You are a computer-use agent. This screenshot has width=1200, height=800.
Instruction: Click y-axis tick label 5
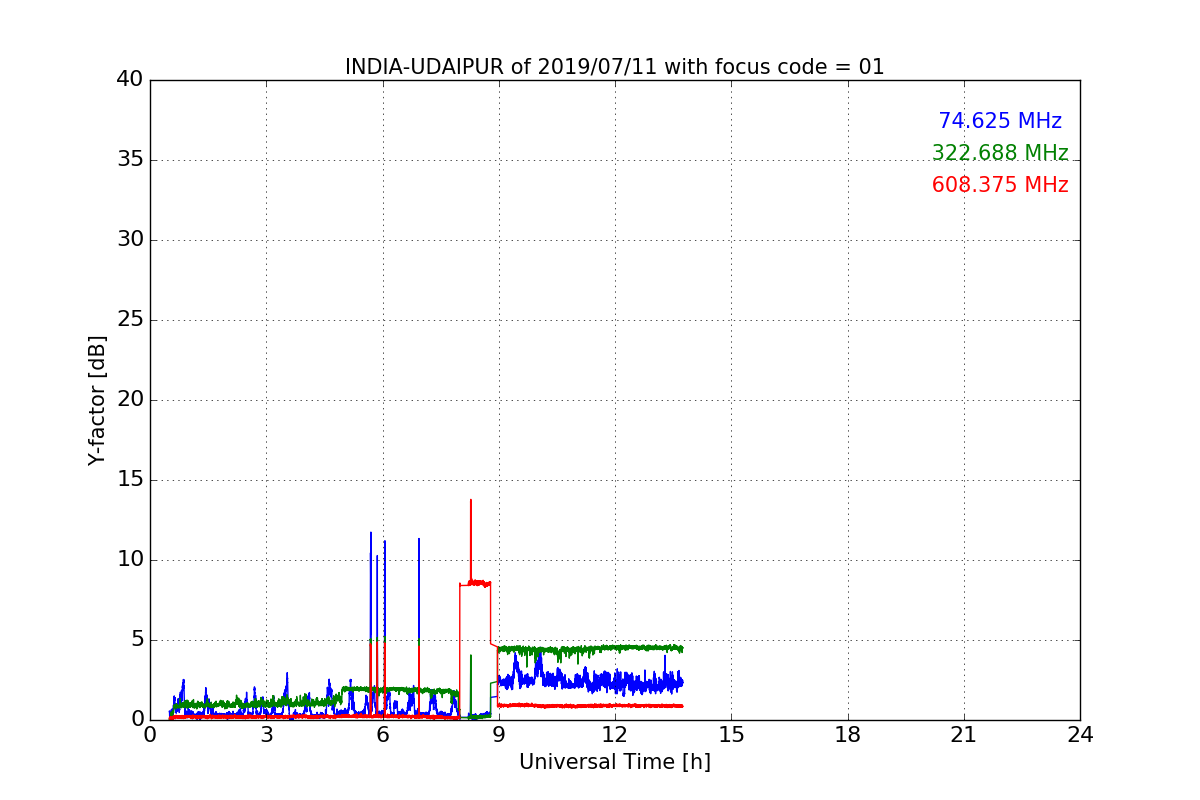136,640
